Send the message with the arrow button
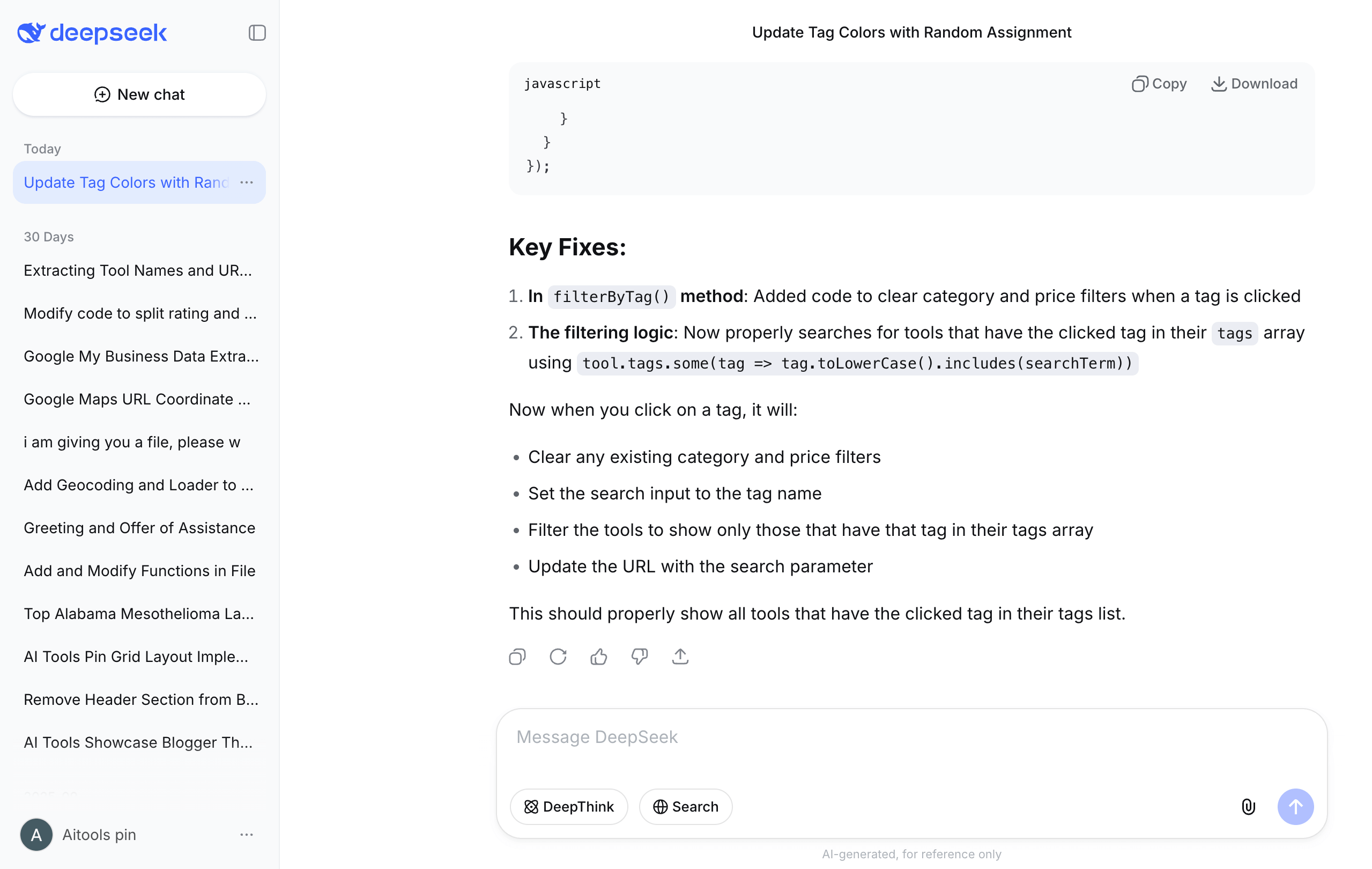This screenshot has width=1372, height=869. click(1296, 806)
